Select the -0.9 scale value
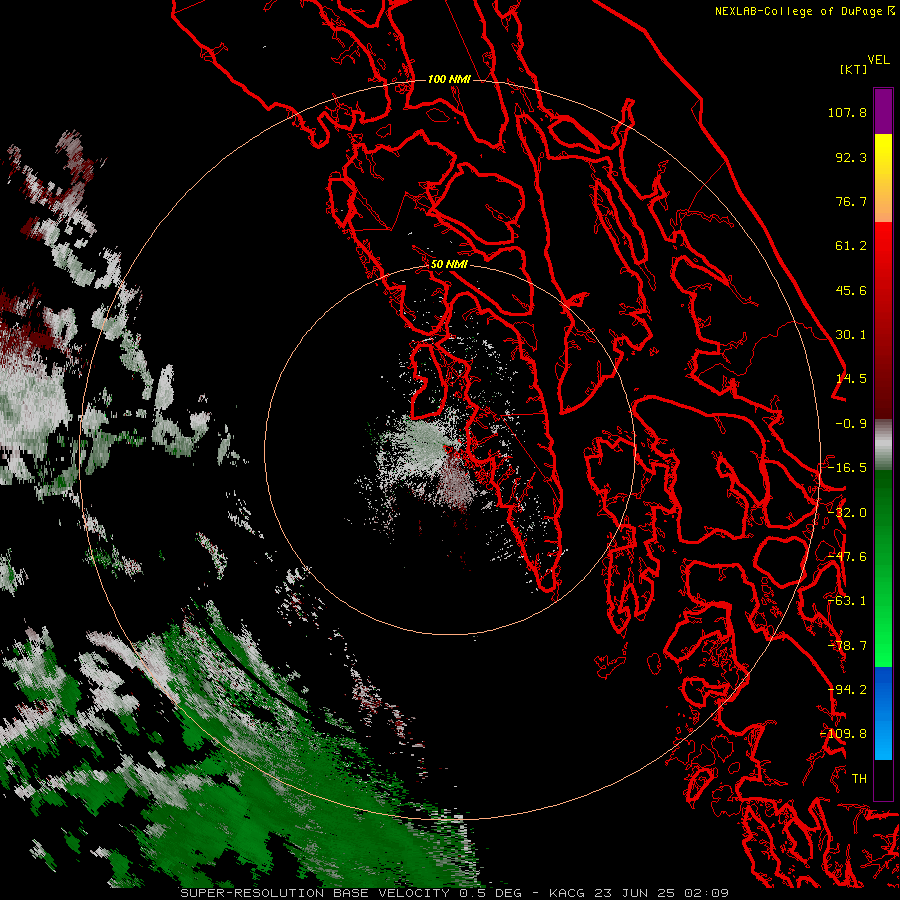Screen dimensions: 900x900 pyautogui.click(x=851, y=424)
